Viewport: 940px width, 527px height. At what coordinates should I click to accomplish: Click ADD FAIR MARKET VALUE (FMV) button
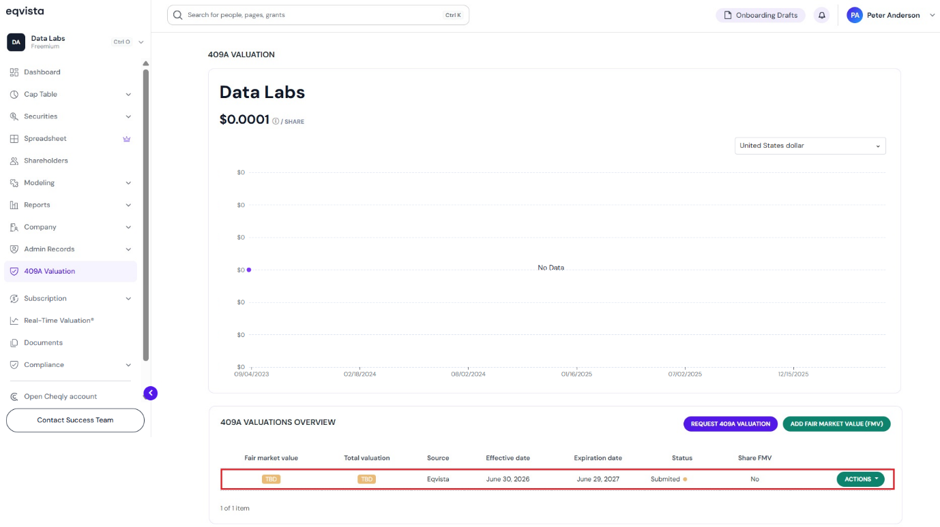[836, 424]
